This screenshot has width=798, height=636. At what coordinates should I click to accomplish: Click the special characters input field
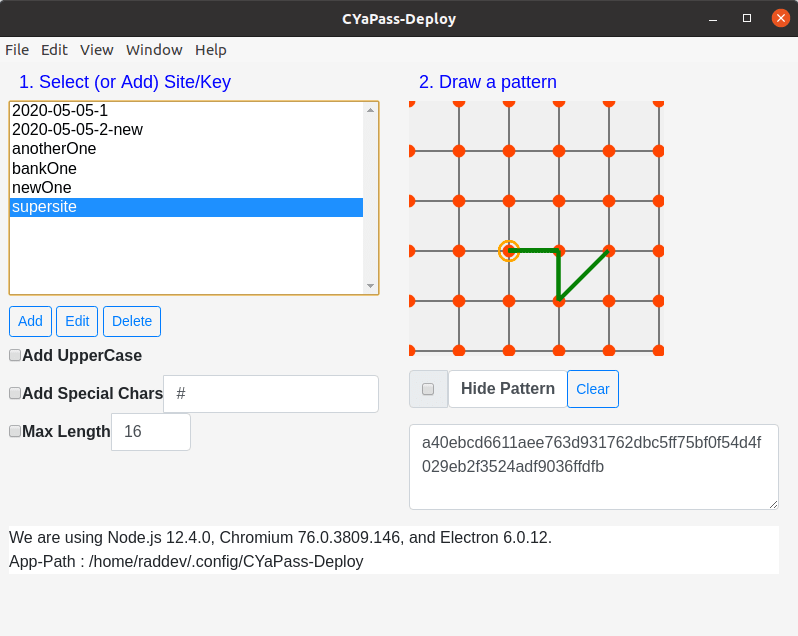[270, 394]
